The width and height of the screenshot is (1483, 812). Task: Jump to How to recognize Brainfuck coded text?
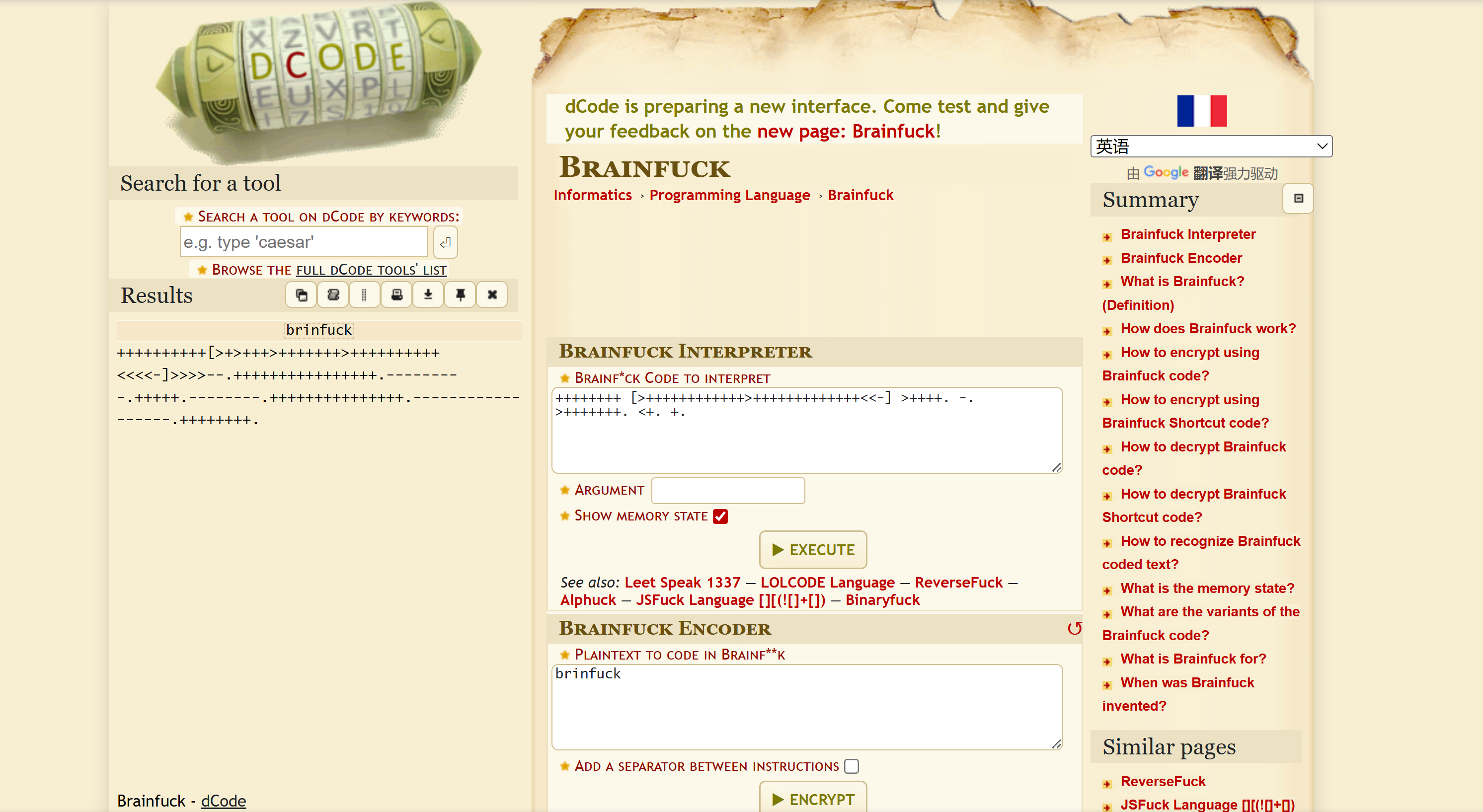tap(1210, 541)
